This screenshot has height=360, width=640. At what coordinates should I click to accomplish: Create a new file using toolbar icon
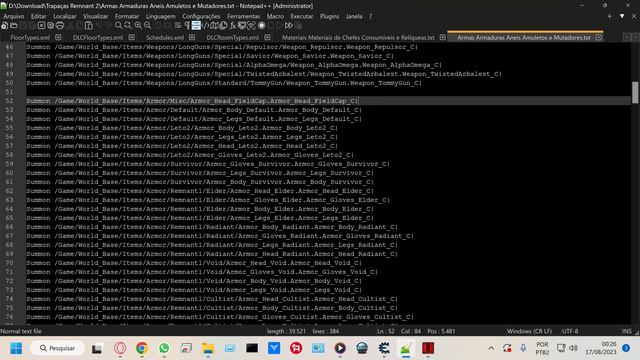click(x=4, y=25)
